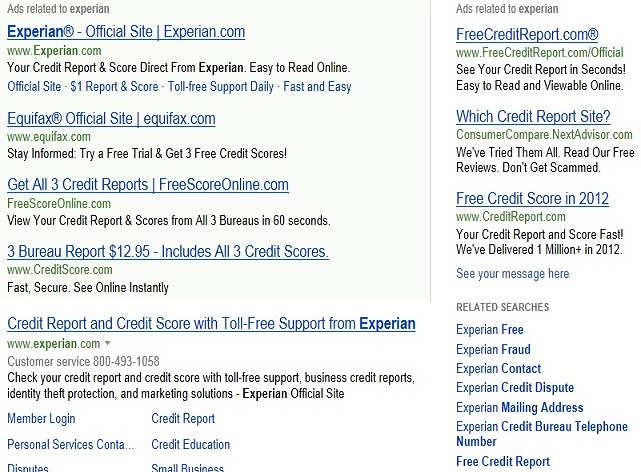
Task: Open the organic Experian Toll-Free Support result
Action: [211, 323]
